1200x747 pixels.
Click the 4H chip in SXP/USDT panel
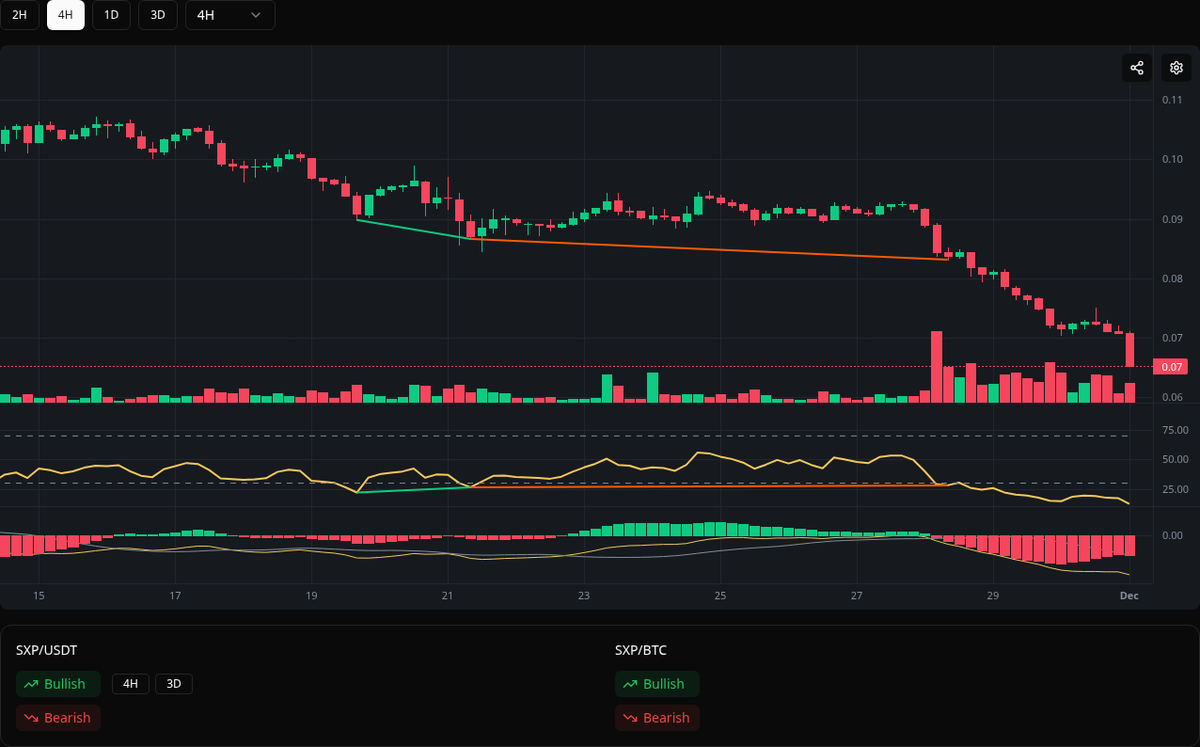130,684
